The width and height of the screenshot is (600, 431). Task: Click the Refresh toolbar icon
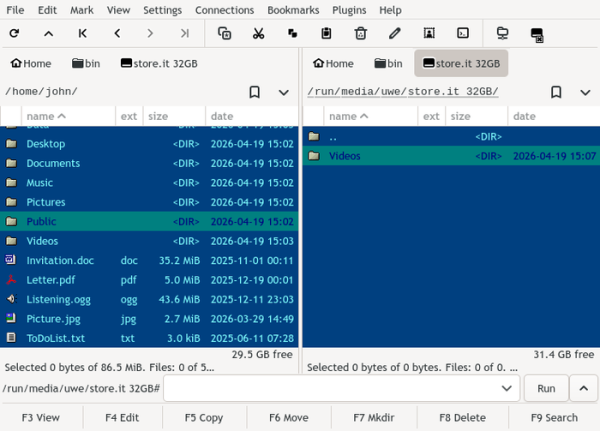coord(15,33)
